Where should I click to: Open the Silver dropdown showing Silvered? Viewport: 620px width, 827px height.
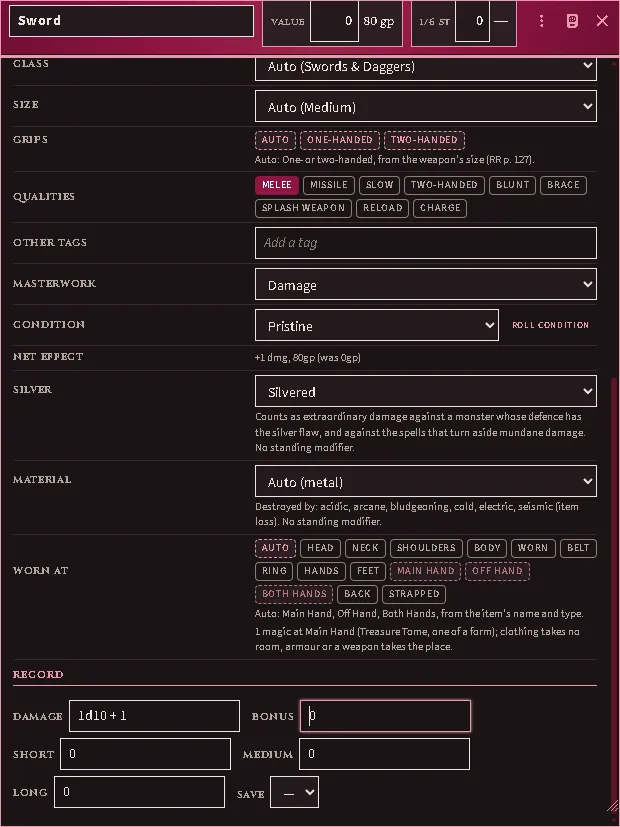(x=426, y=391)
